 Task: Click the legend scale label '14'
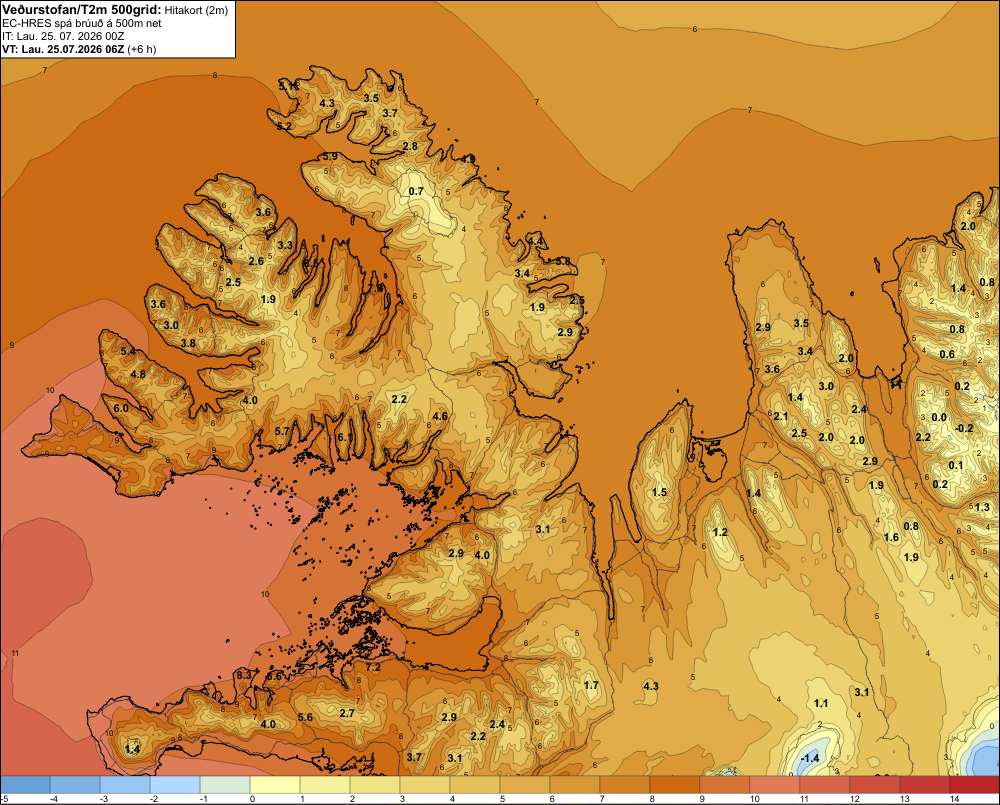[954, 799]
